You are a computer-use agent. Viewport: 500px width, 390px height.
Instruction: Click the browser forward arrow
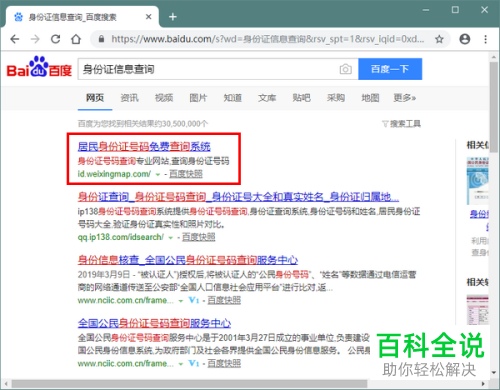click(x=35, y=39)
